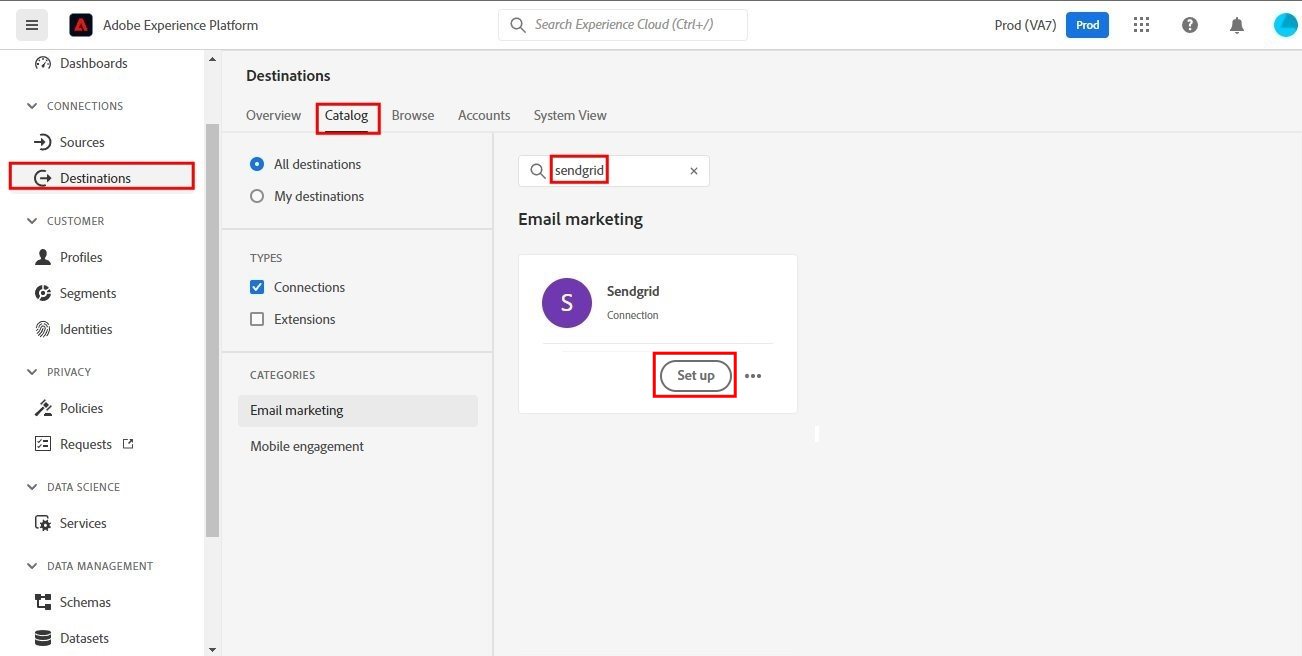Collapse the PRIVACY nav section
The width and height of the screenshot is (1302, 656).
[32, 372]
